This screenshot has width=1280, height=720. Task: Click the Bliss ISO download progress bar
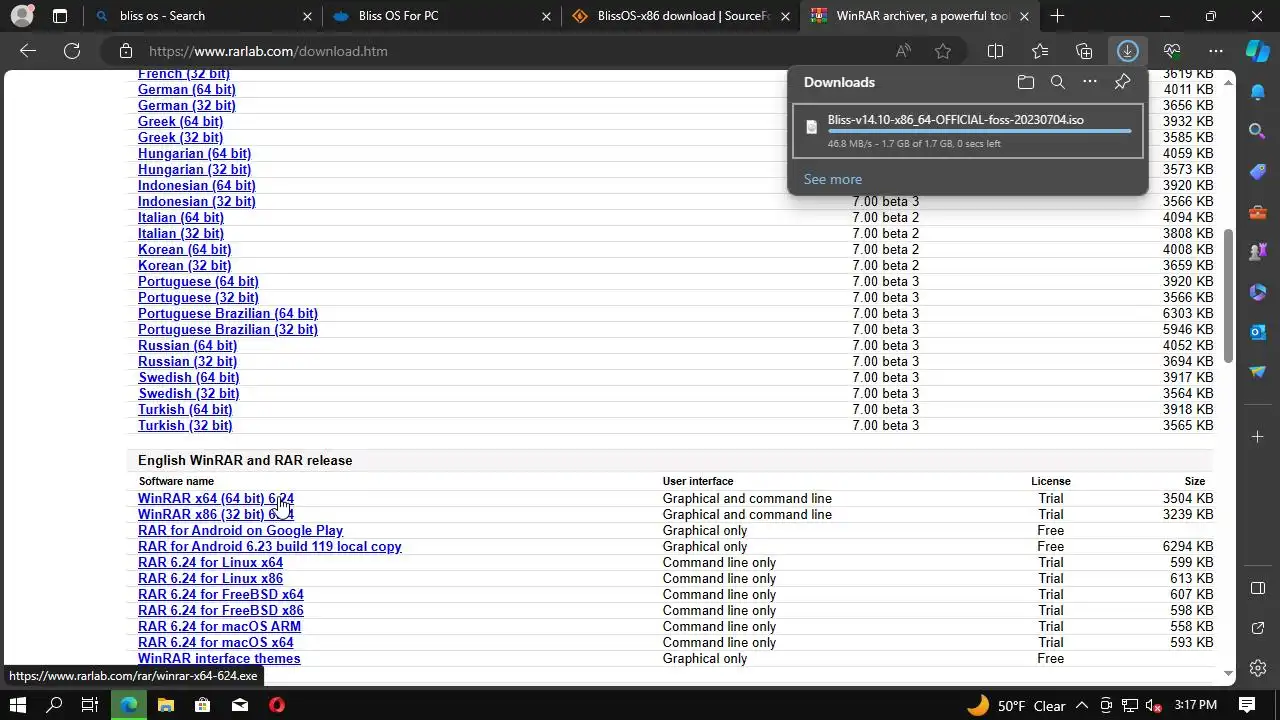979,131
